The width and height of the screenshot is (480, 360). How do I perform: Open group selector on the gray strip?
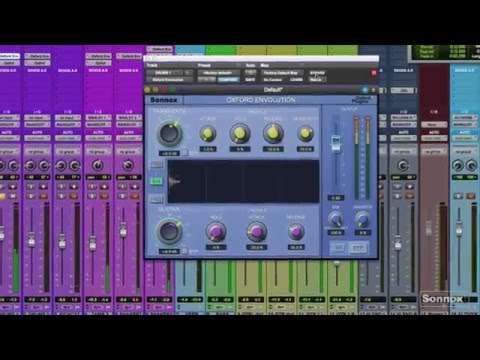tap(403, 152)
